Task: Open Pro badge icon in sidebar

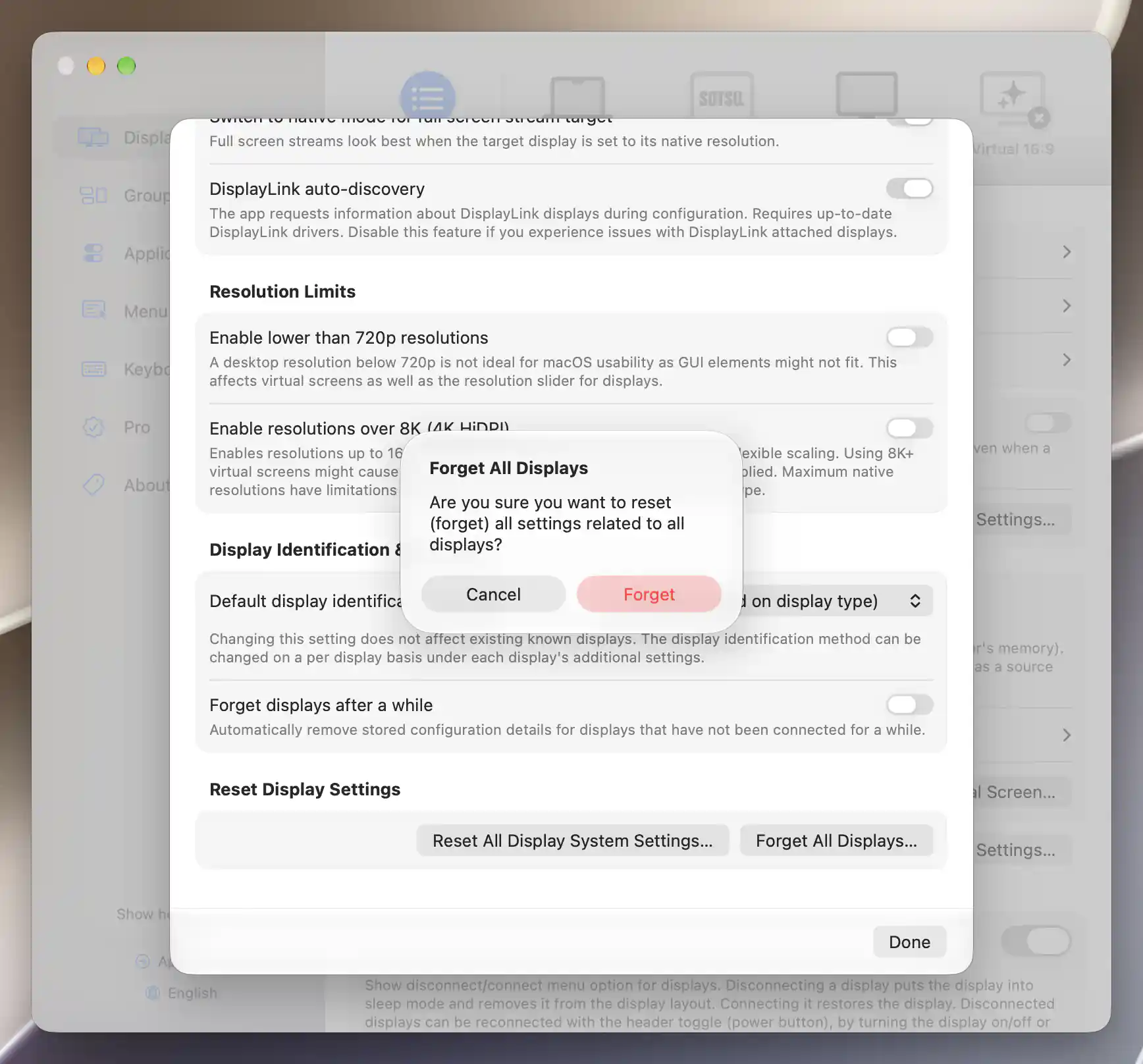Action: pyautogui.click(x=93, y=427)
